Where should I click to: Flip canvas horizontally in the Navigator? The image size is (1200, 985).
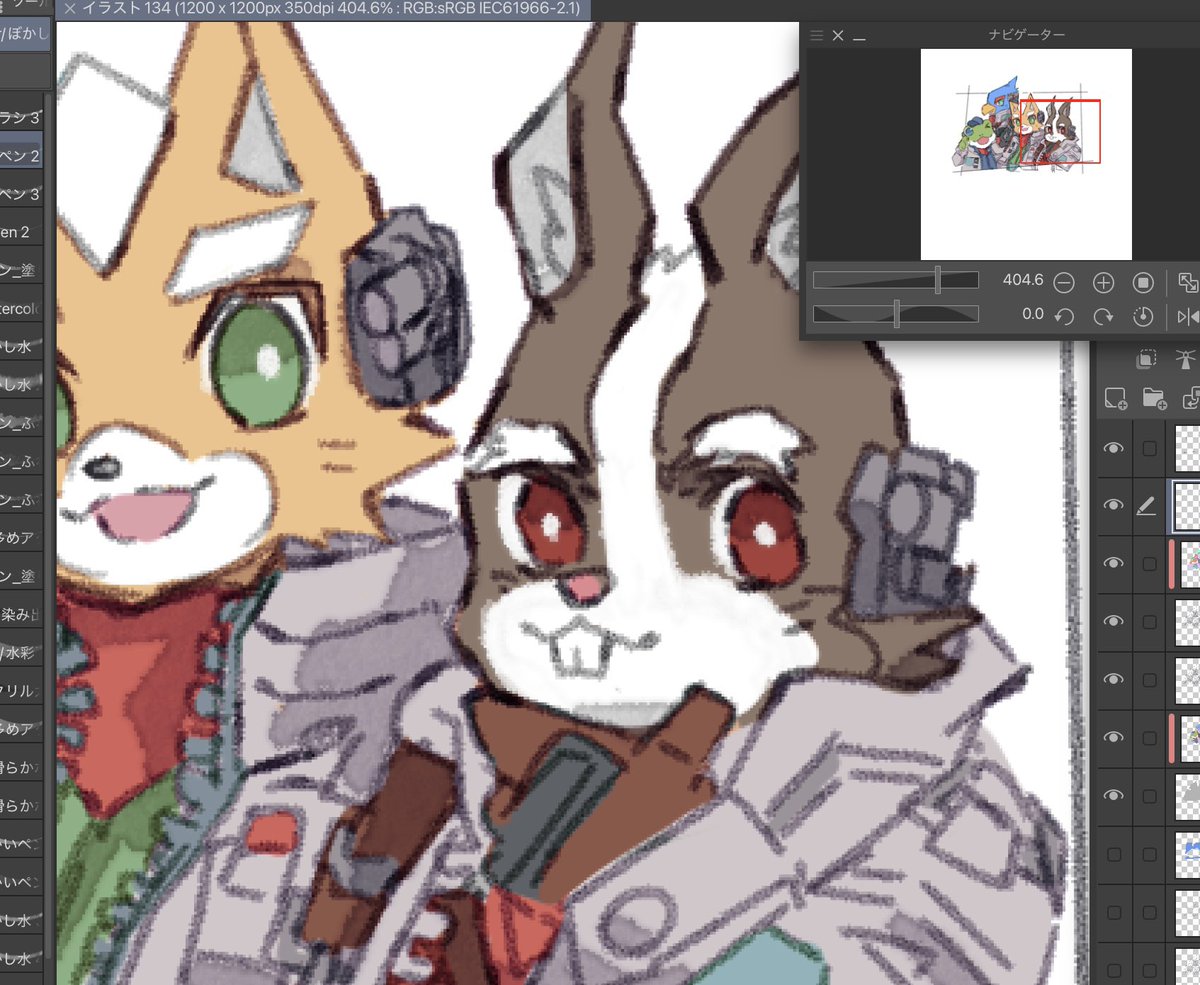click(x=1188, y=316)
